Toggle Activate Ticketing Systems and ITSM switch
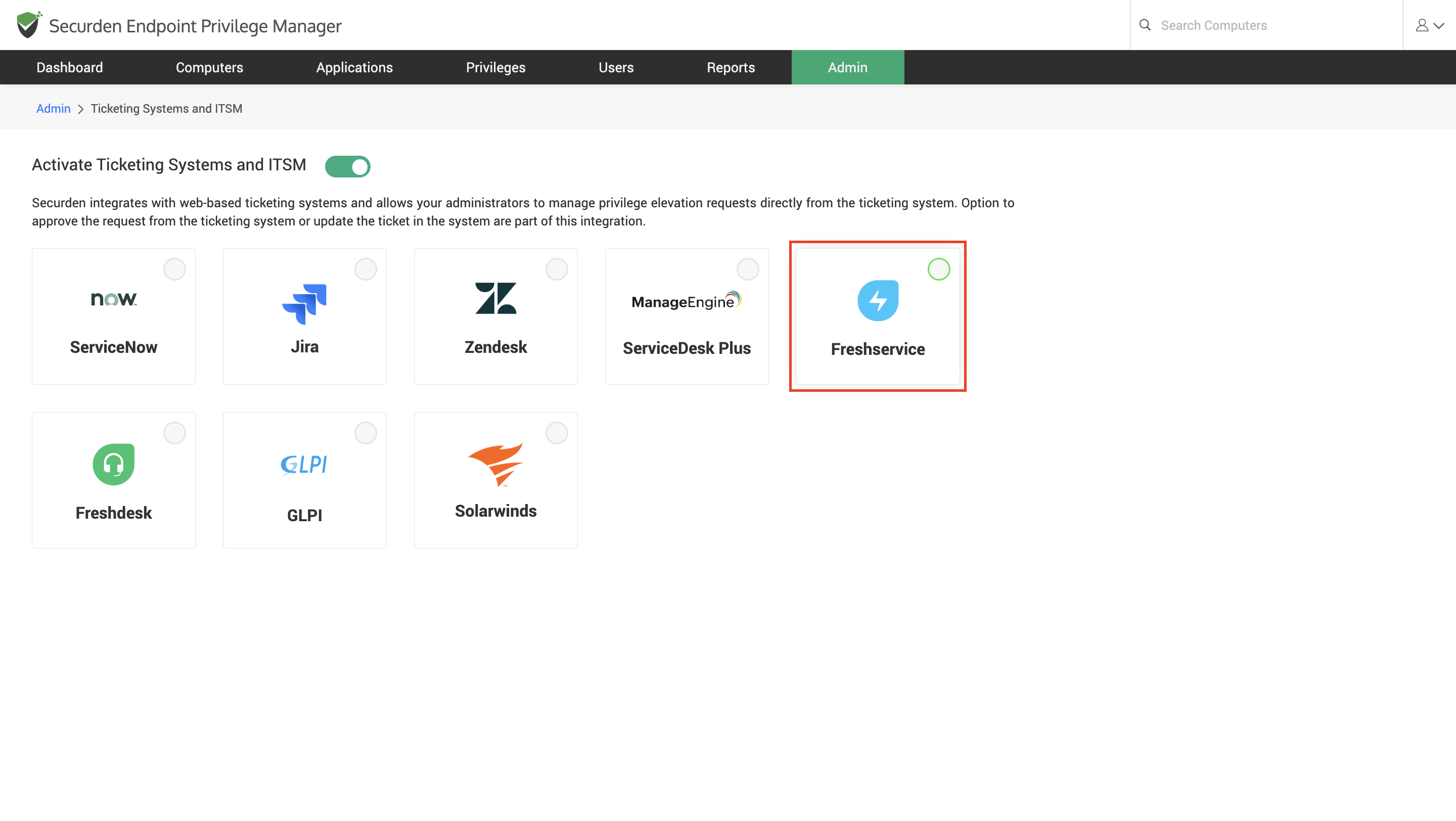This screenshot has height=821, width=1456. 348,166
